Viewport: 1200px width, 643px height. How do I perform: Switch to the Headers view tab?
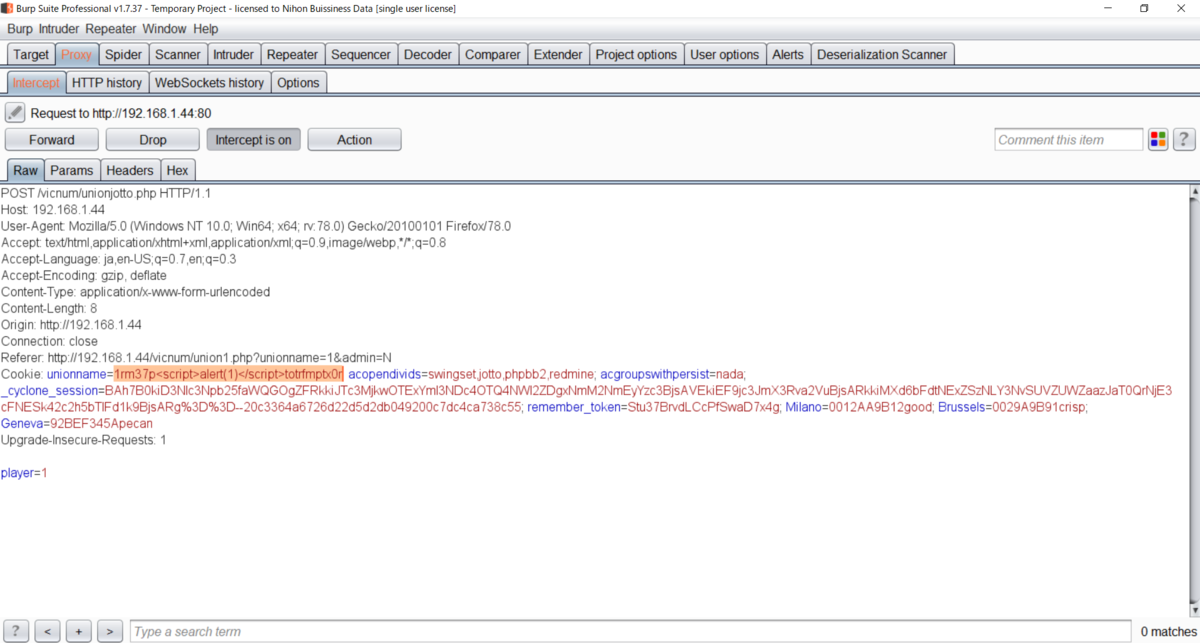pos(130,170)
